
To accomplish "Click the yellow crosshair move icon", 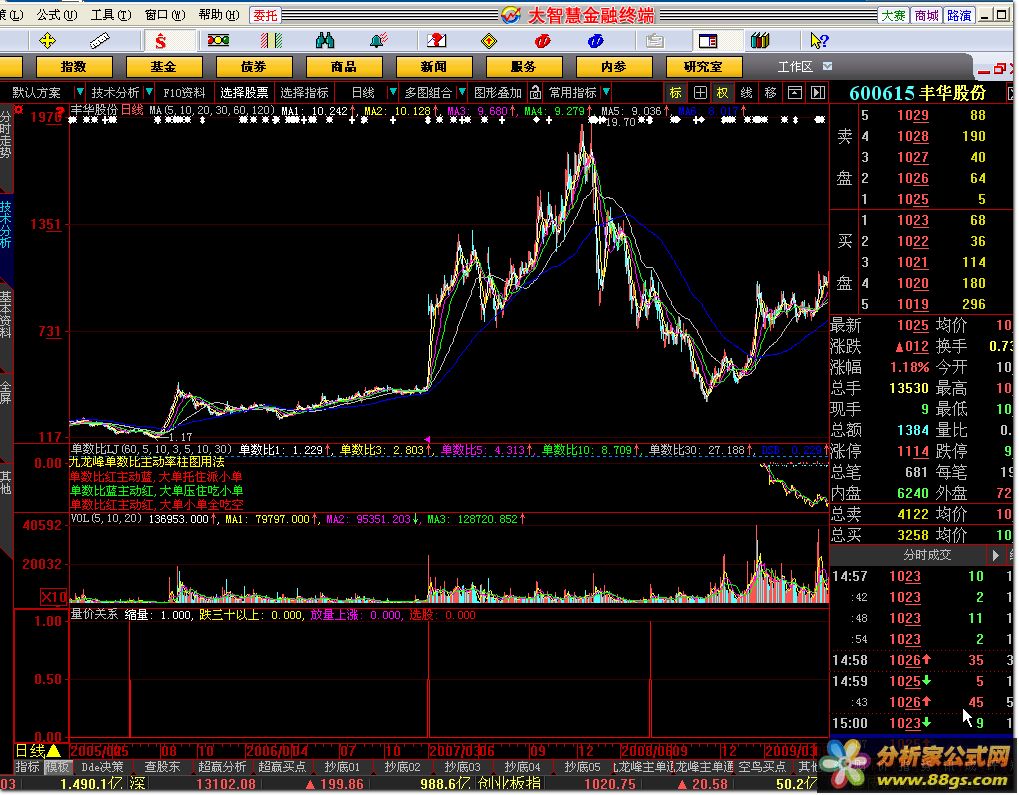I will coord(47,41).
